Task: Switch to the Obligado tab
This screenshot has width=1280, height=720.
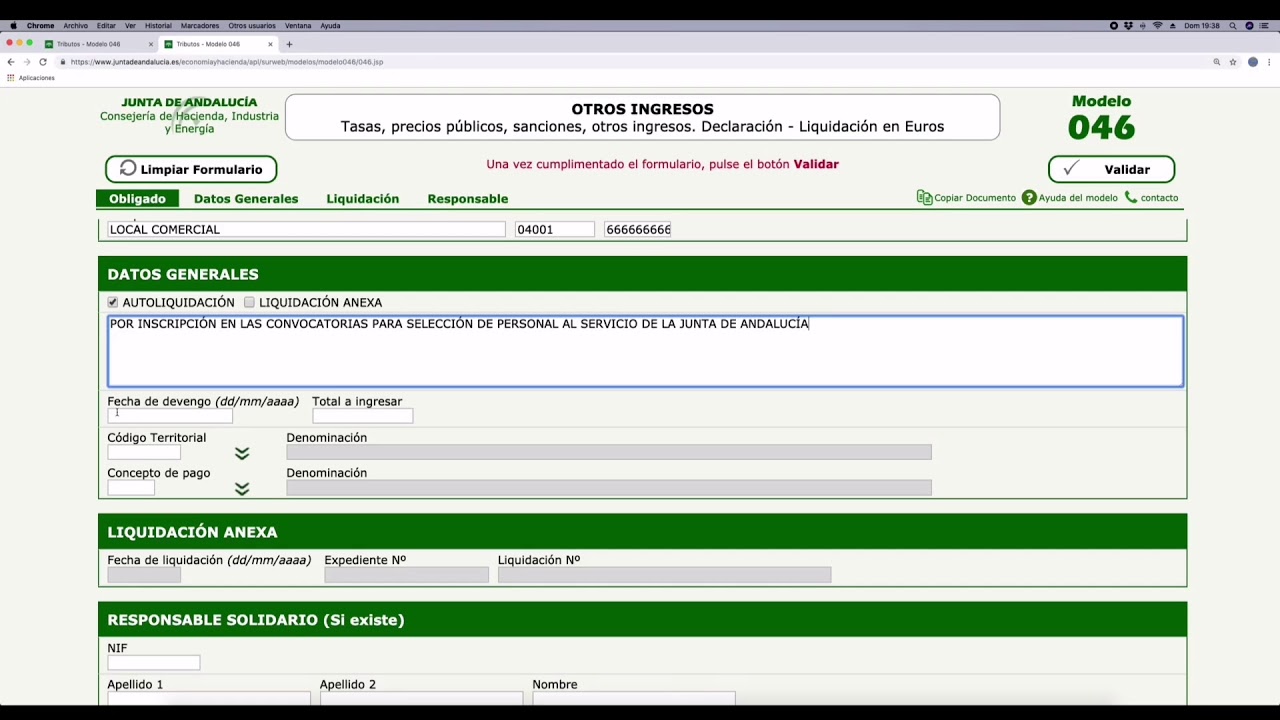Action: coord(137,198)
